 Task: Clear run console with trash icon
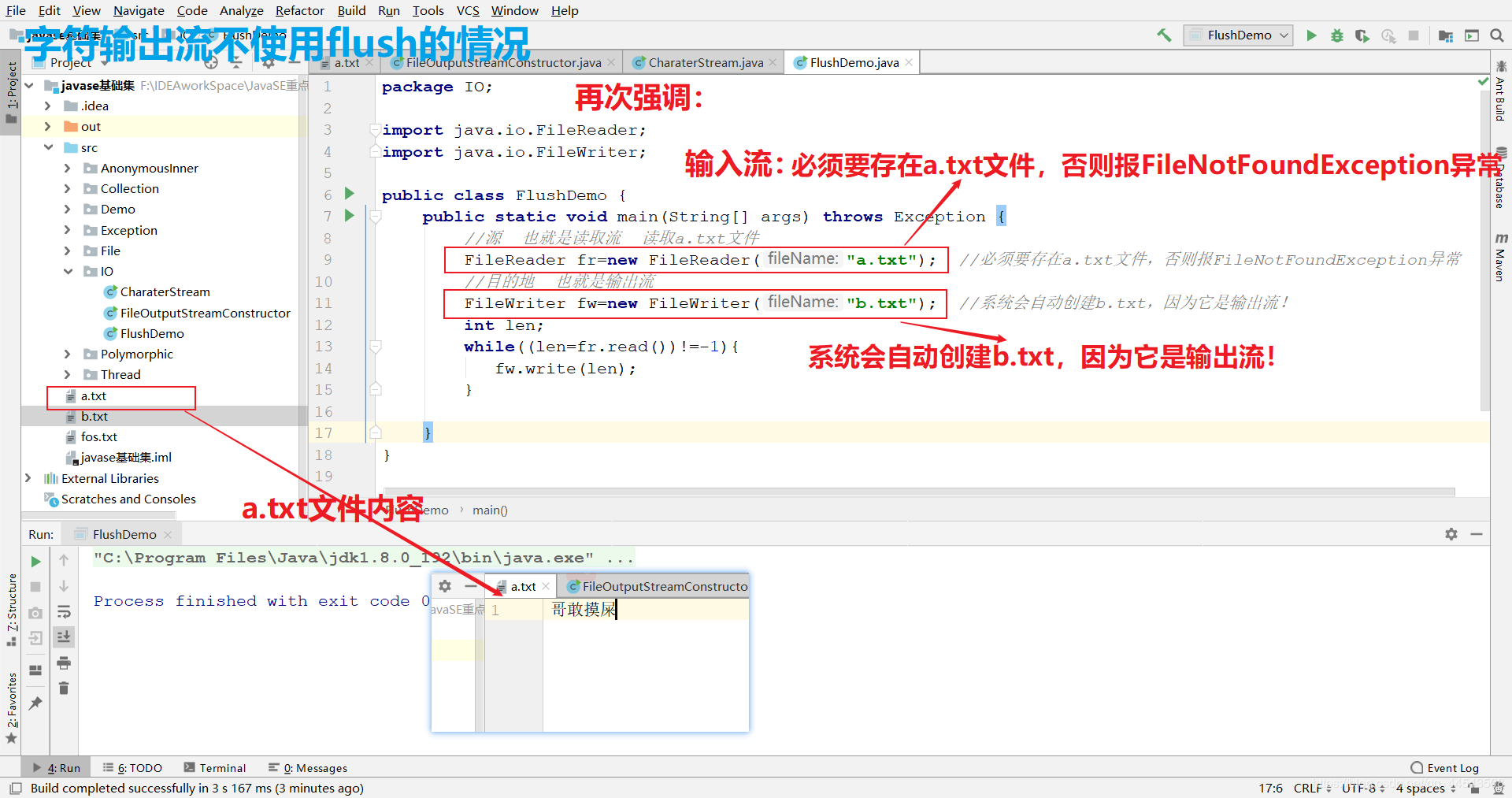64,688
